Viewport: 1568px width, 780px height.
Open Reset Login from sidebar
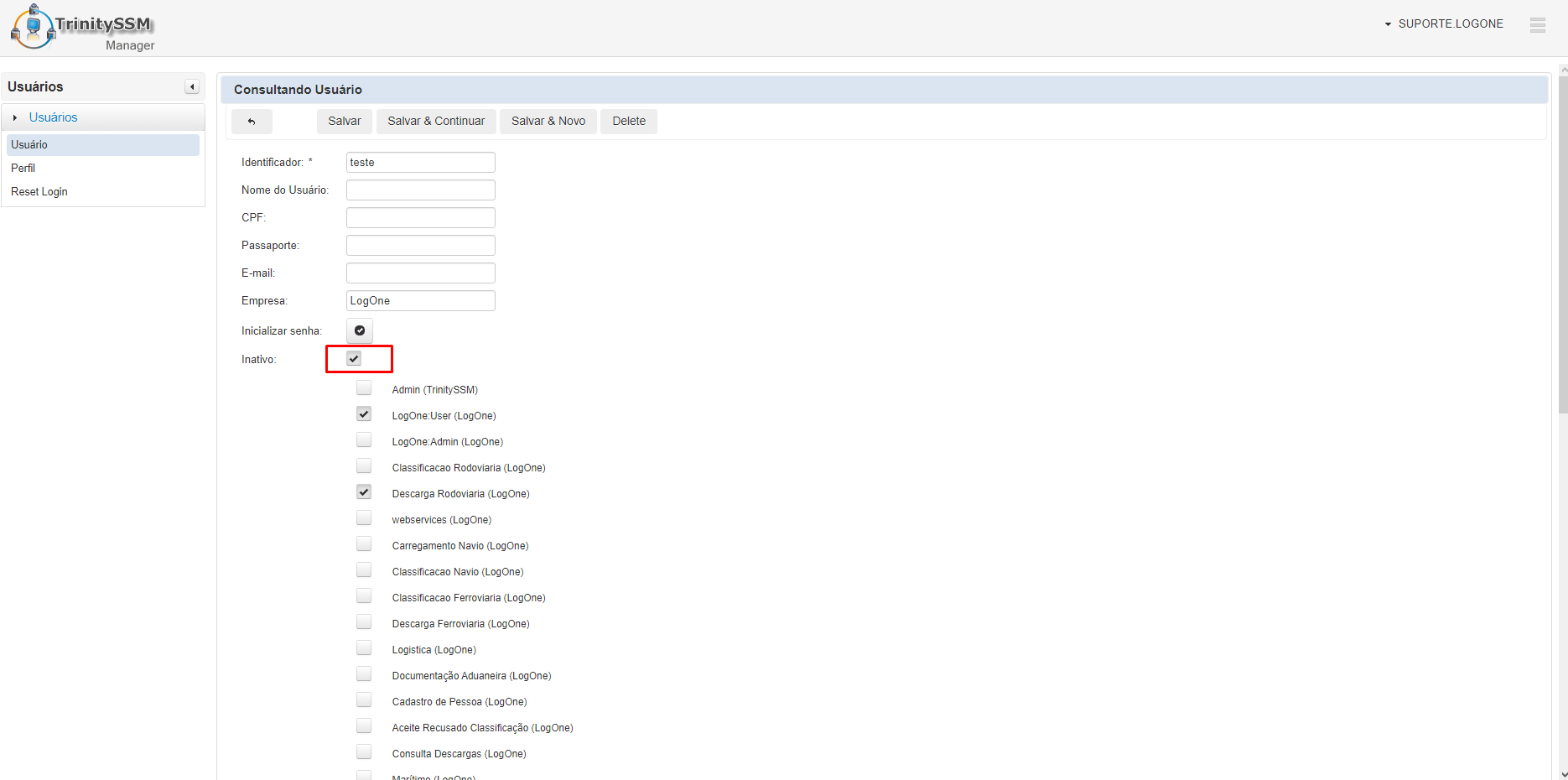click(39, 192)
